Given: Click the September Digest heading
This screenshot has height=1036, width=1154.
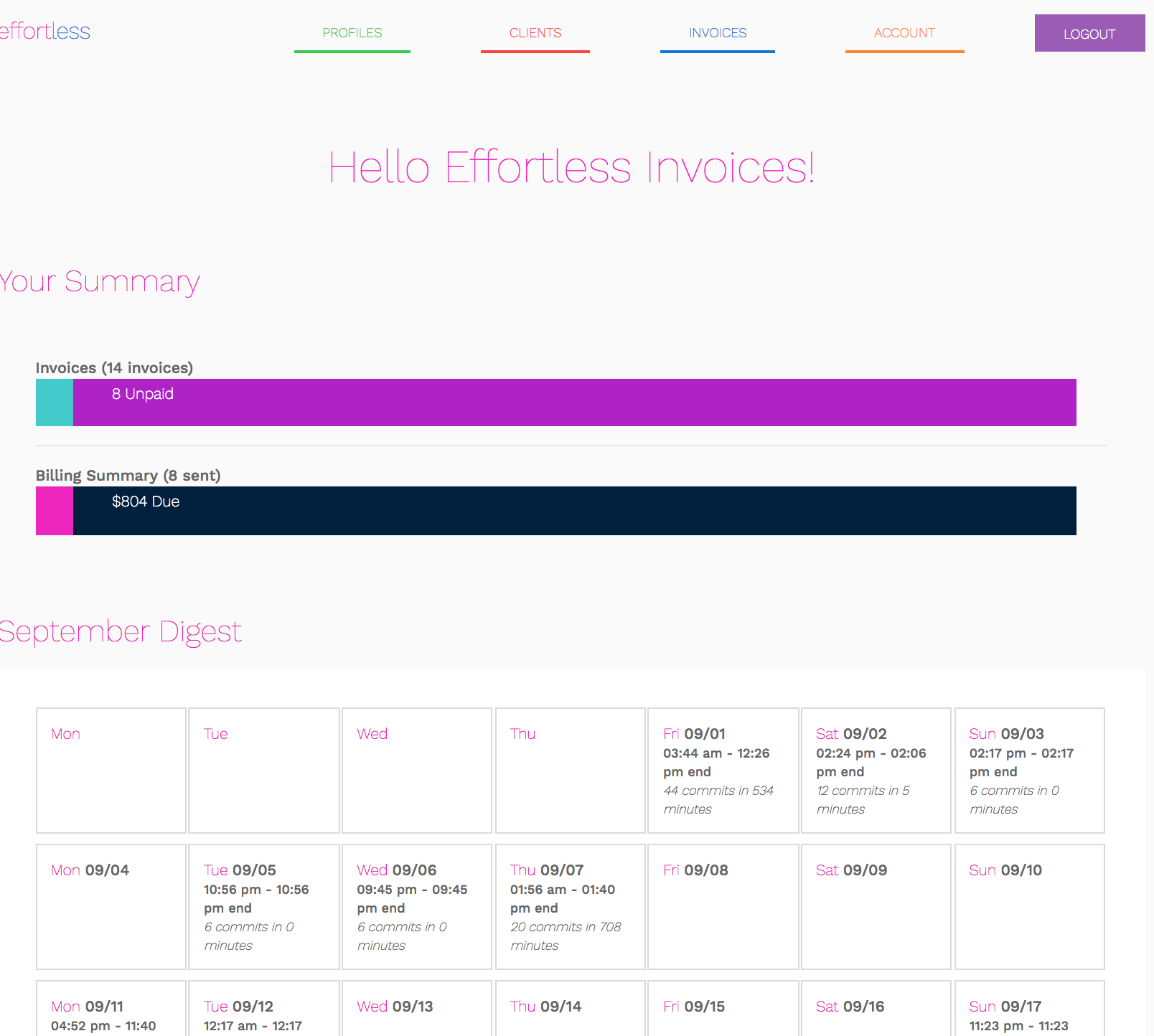Looking at the screenshot, I should (121, 631).
